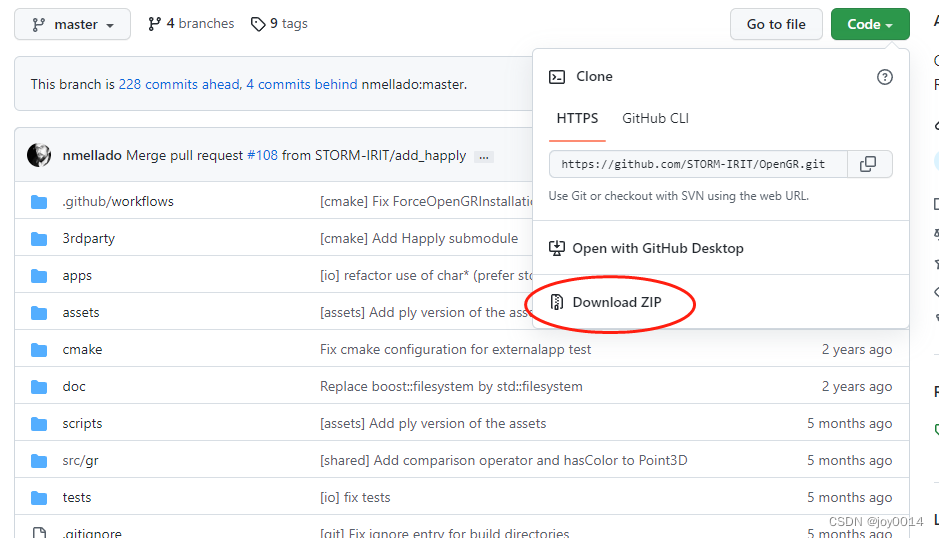Open the tests folder
Screen dimensions: 939x538
(x=77, y=497)
